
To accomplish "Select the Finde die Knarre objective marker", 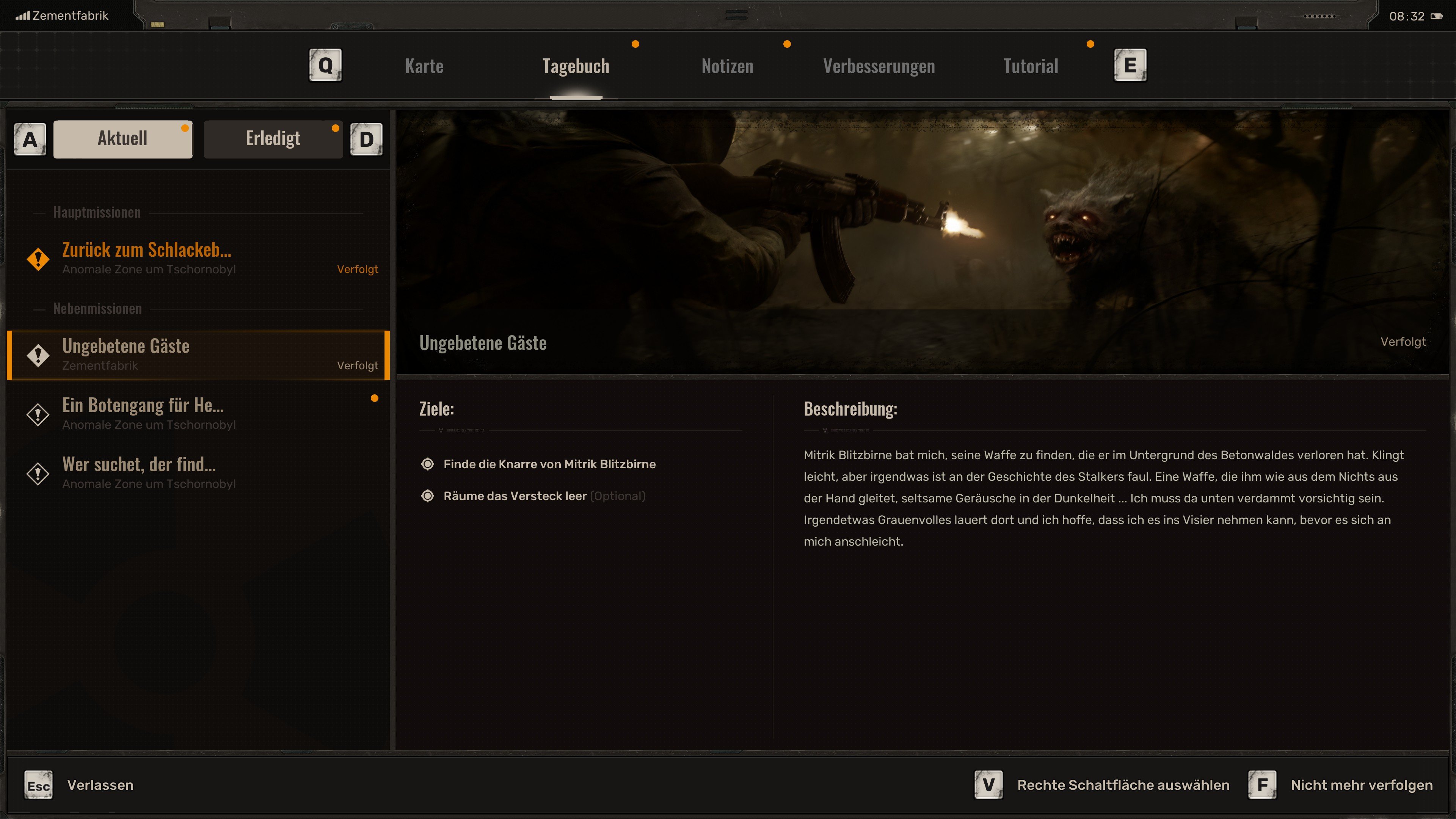I will coord(428,464).
